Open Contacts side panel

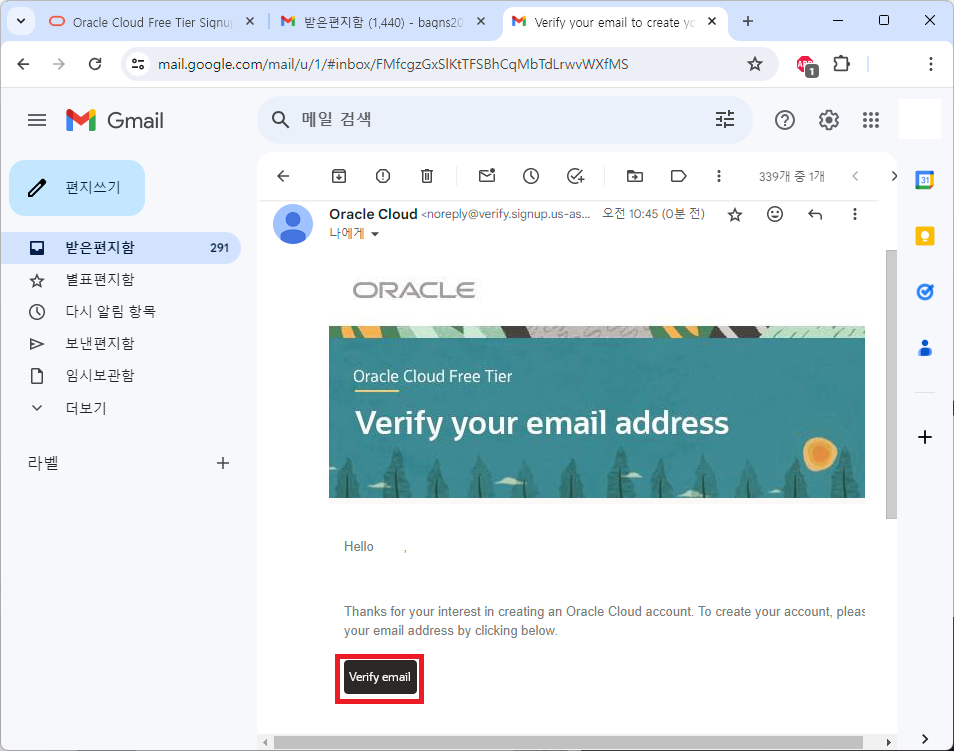pyautogui.click(x=925, y=348)
